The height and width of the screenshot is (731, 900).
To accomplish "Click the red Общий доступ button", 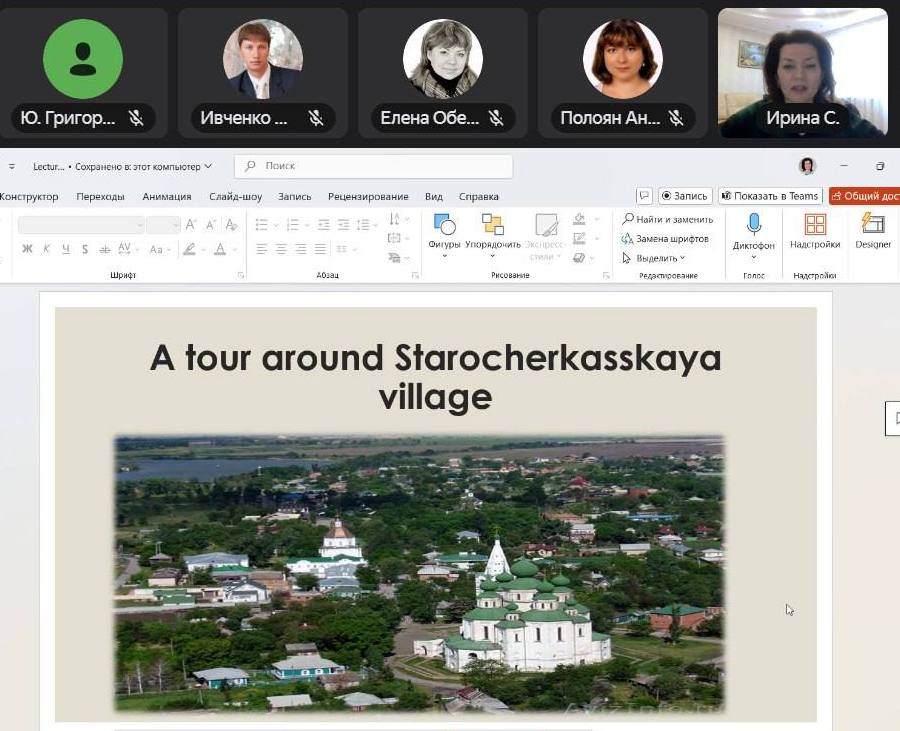I will (x=865, y=196).
